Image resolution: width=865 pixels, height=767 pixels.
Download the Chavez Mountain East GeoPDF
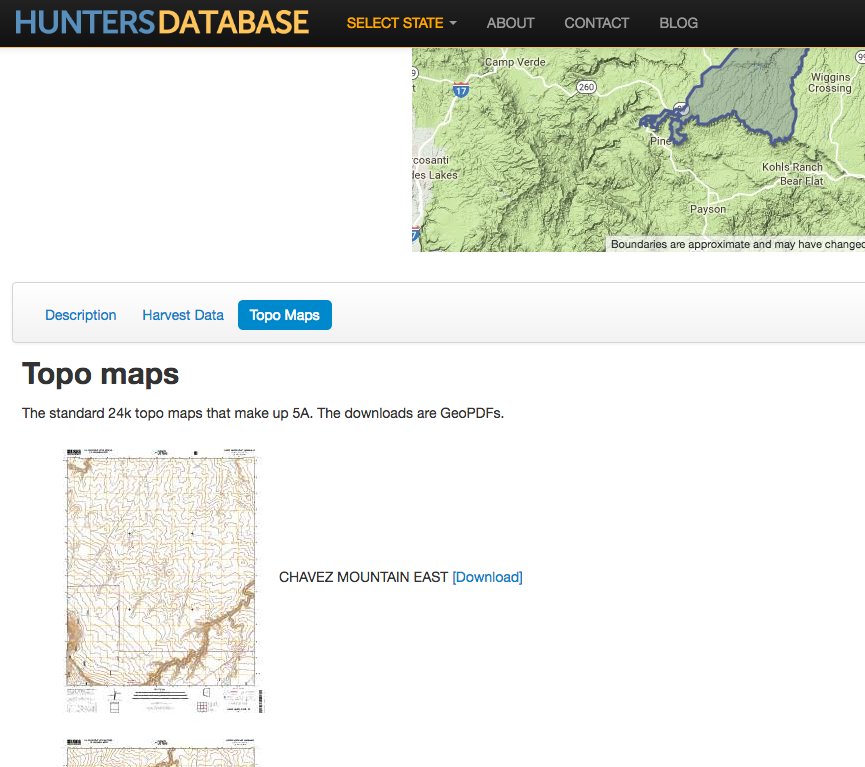click(487, 577)
